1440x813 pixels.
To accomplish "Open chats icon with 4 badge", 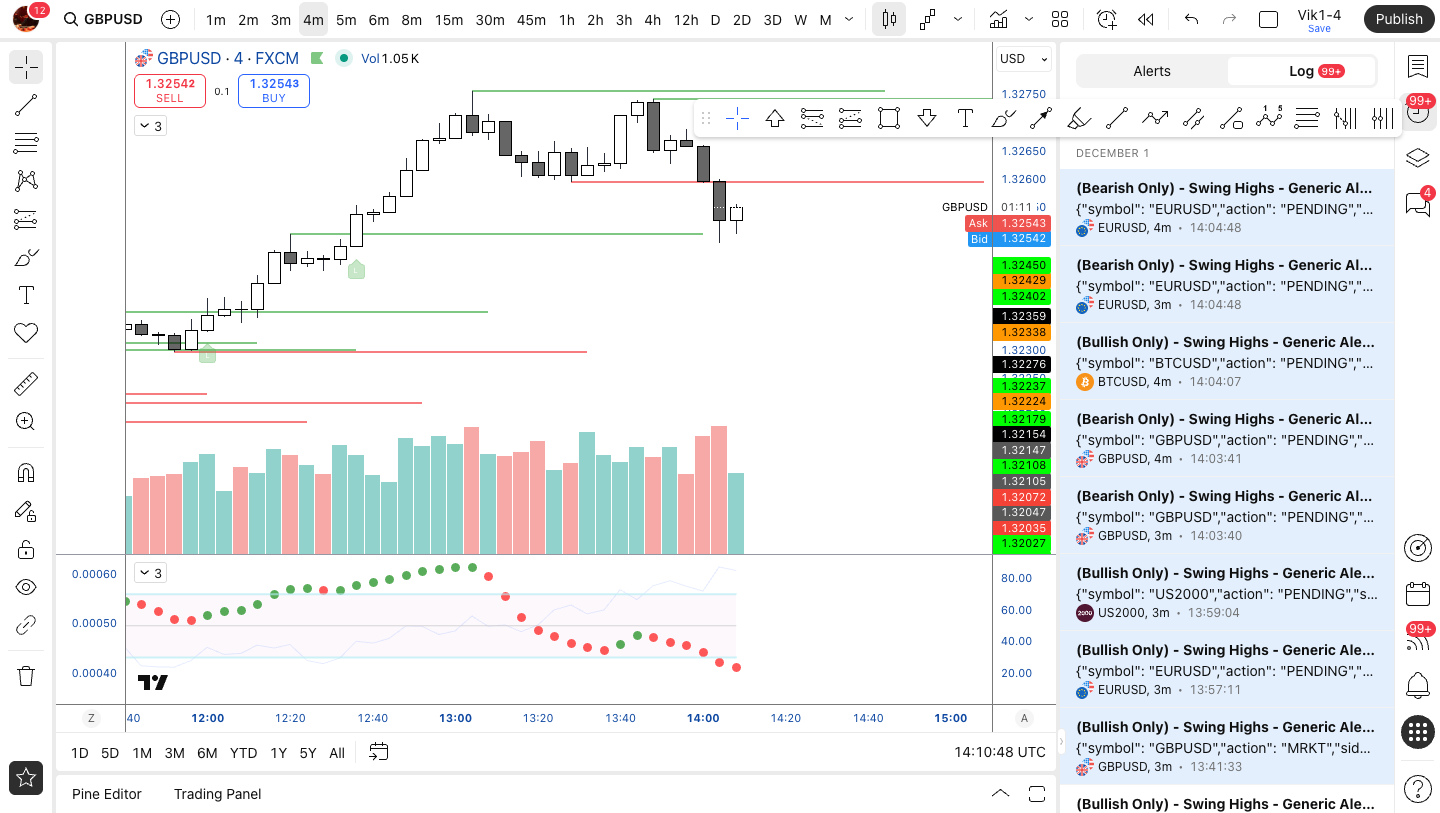I will pos(1417,203).
